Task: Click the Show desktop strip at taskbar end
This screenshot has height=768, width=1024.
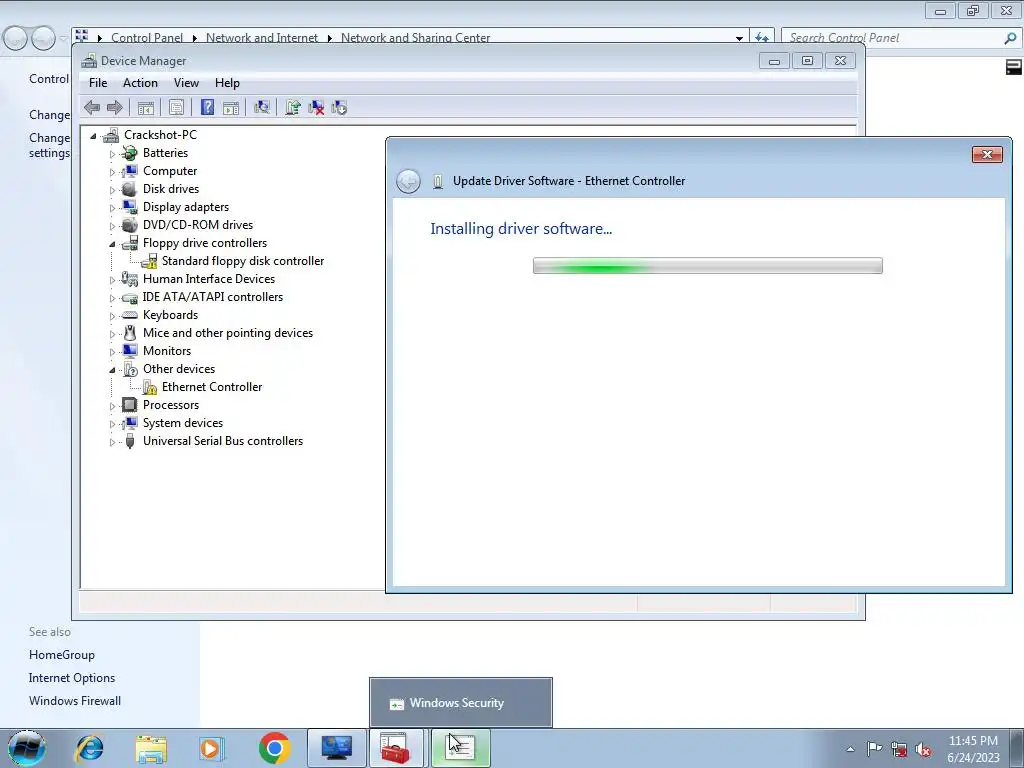Action: point(1017,748)
